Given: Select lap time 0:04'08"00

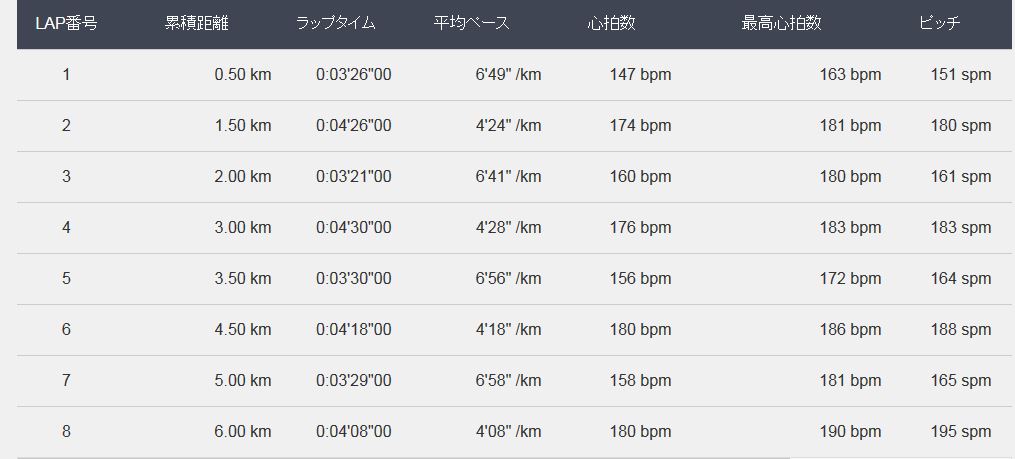Looking at the screenshot, I should [x=354, y=432].
